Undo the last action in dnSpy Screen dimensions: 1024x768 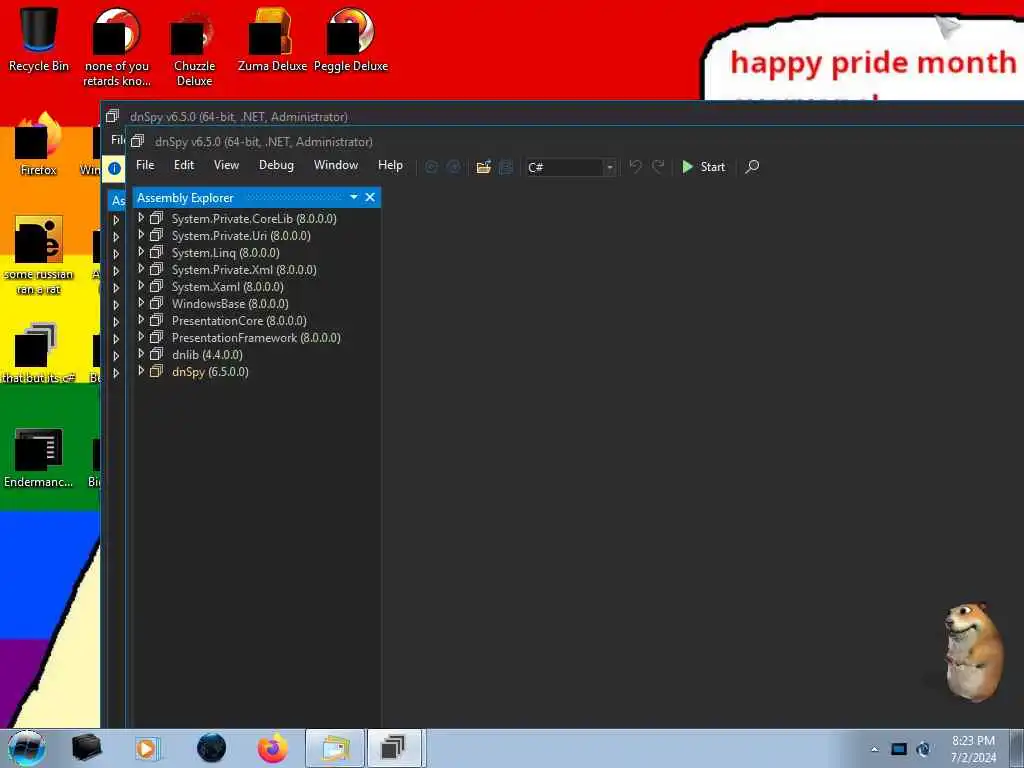tap(635, 167)
